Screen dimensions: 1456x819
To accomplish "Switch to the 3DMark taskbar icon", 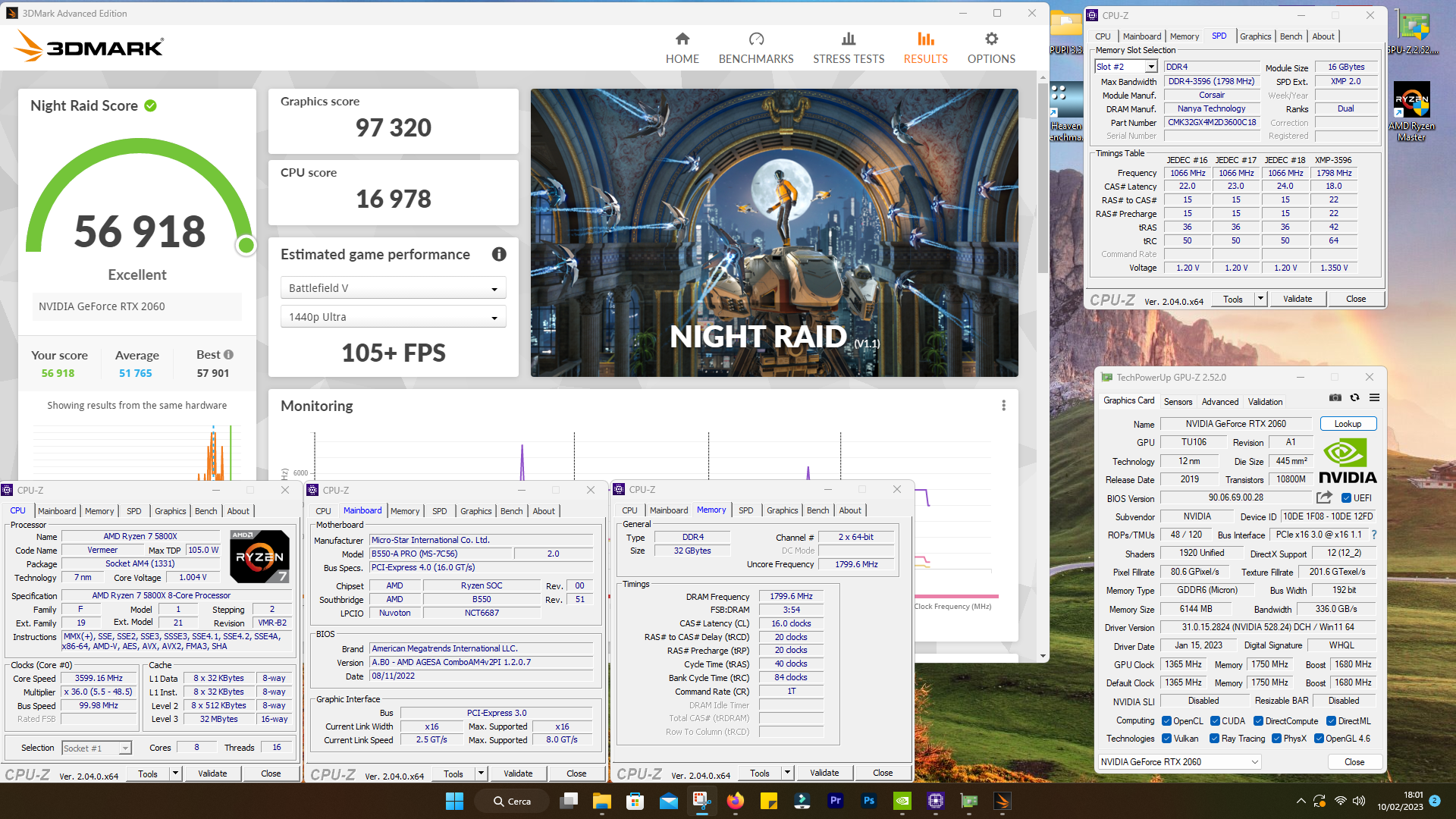I will click(1002, 801).
